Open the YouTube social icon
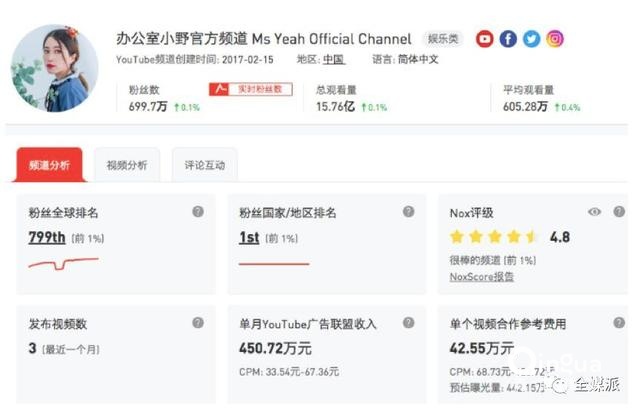 [x=485, y=39]
